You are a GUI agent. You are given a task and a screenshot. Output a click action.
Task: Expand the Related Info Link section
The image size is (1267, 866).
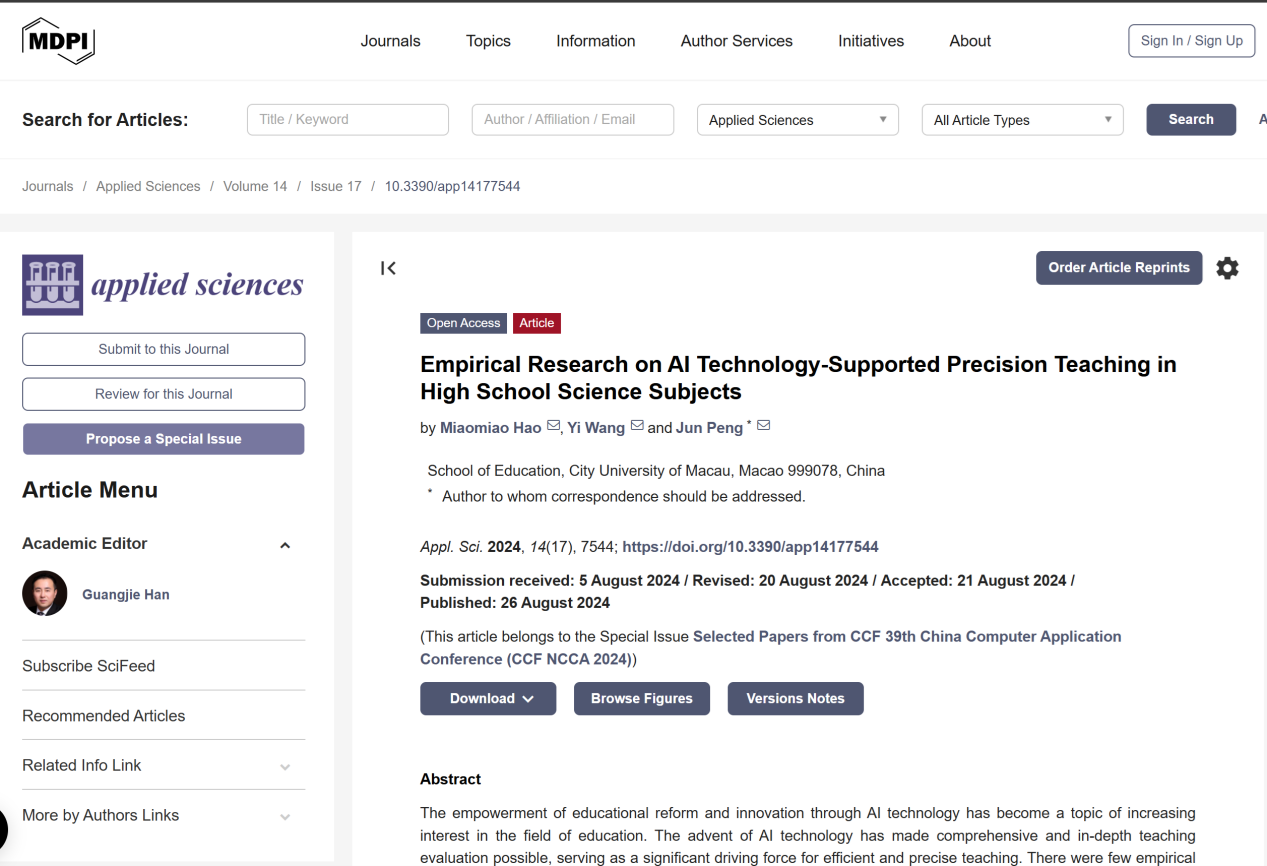tap(285, 767)
